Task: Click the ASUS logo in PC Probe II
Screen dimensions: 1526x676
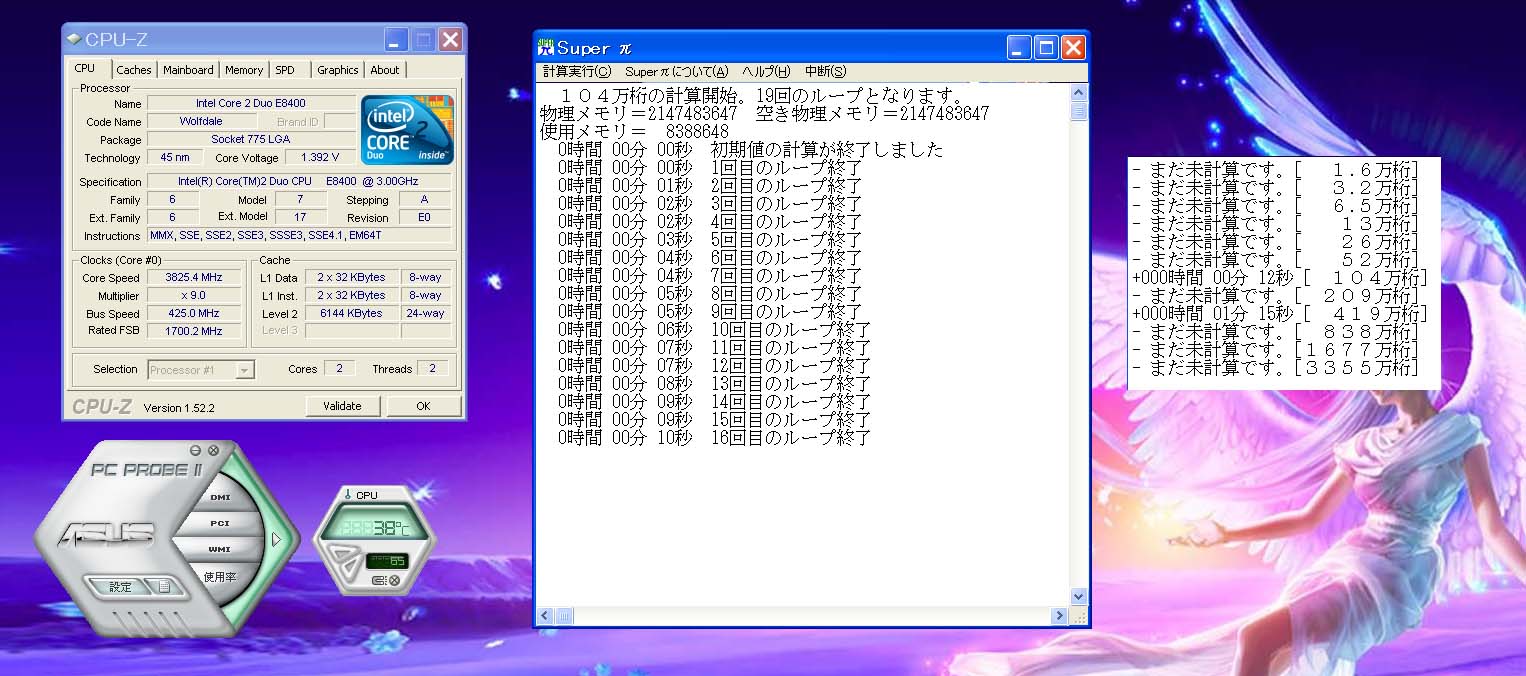Action: [106, 536]
